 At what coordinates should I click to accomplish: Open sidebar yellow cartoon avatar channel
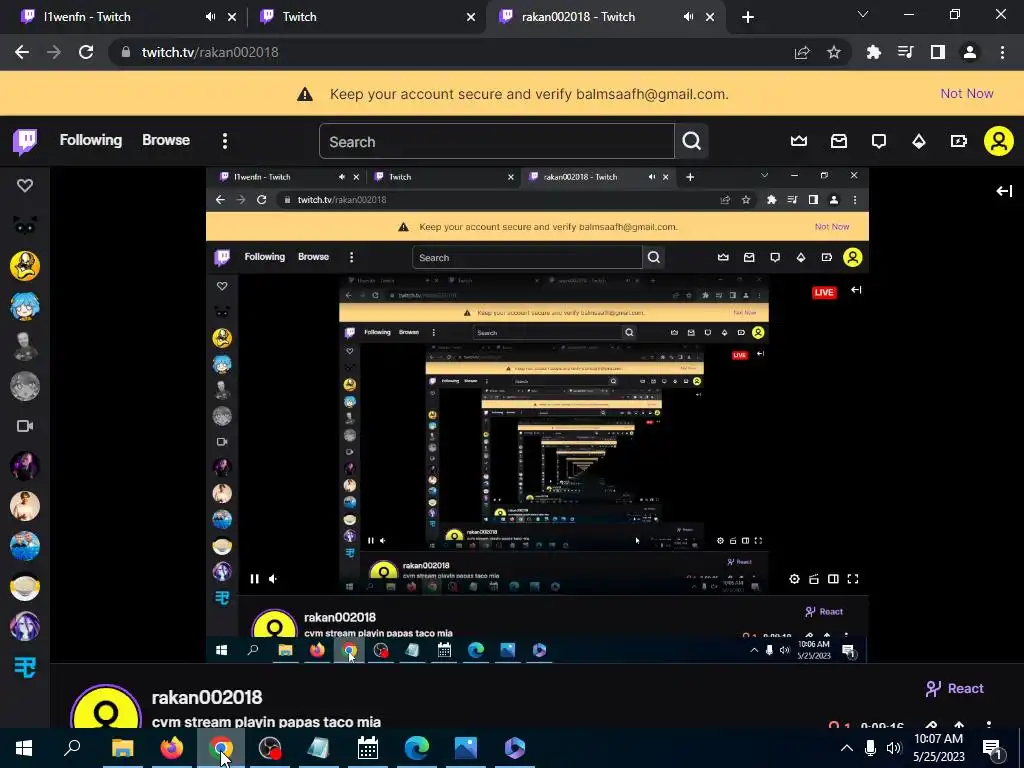click(25, 266)
